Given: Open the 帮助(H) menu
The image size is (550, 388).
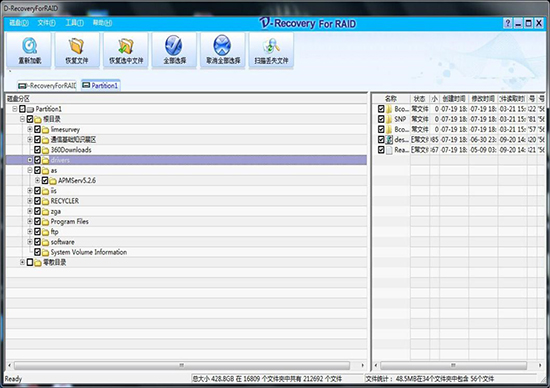Looking at the screenshot, I should pyautogui.click(x=102, y=23).
